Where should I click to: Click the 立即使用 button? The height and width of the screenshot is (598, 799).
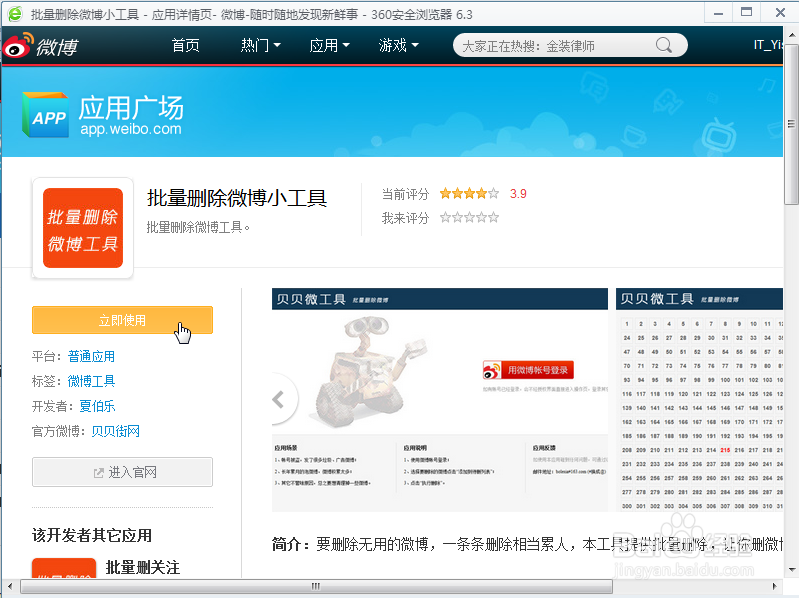(x=122, y=320)
